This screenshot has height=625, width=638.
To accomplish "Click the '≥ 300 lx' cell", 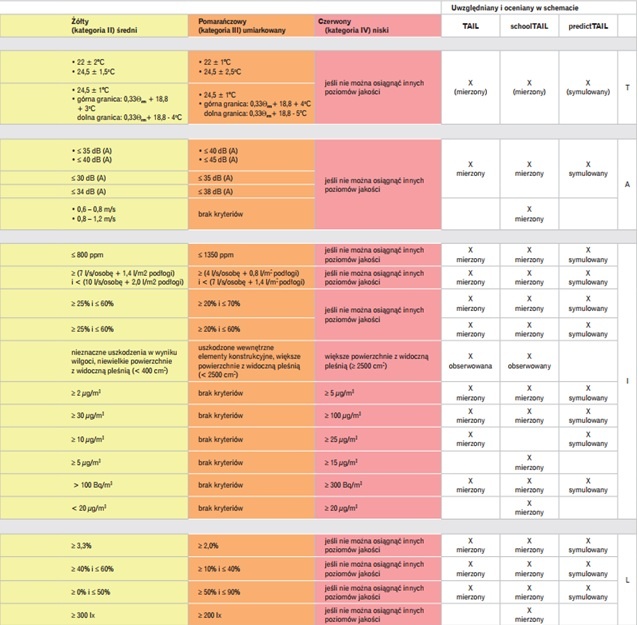I will pyautogui.click(x=94, y=615).
